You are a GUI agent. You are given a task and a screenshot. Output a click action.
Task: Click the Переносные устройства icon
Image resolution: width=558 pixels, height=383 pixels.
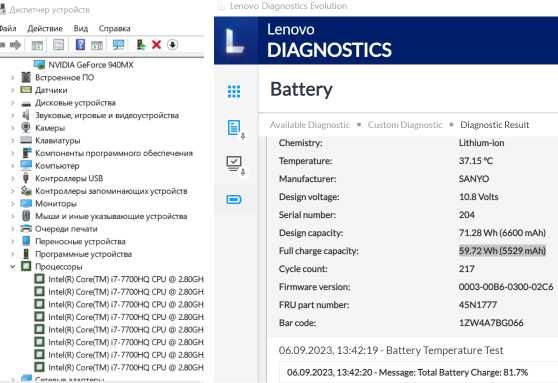pos(26,241)
